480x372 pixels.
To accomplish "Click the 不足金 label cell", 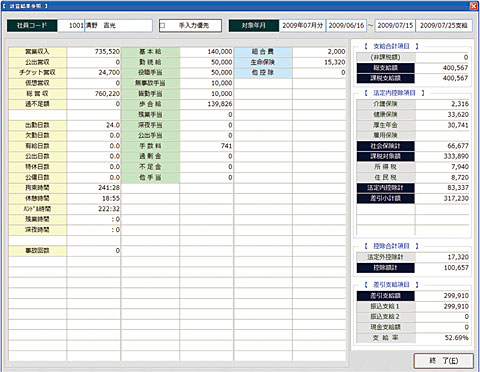I will pyautogui.click(x=150, y=167).
